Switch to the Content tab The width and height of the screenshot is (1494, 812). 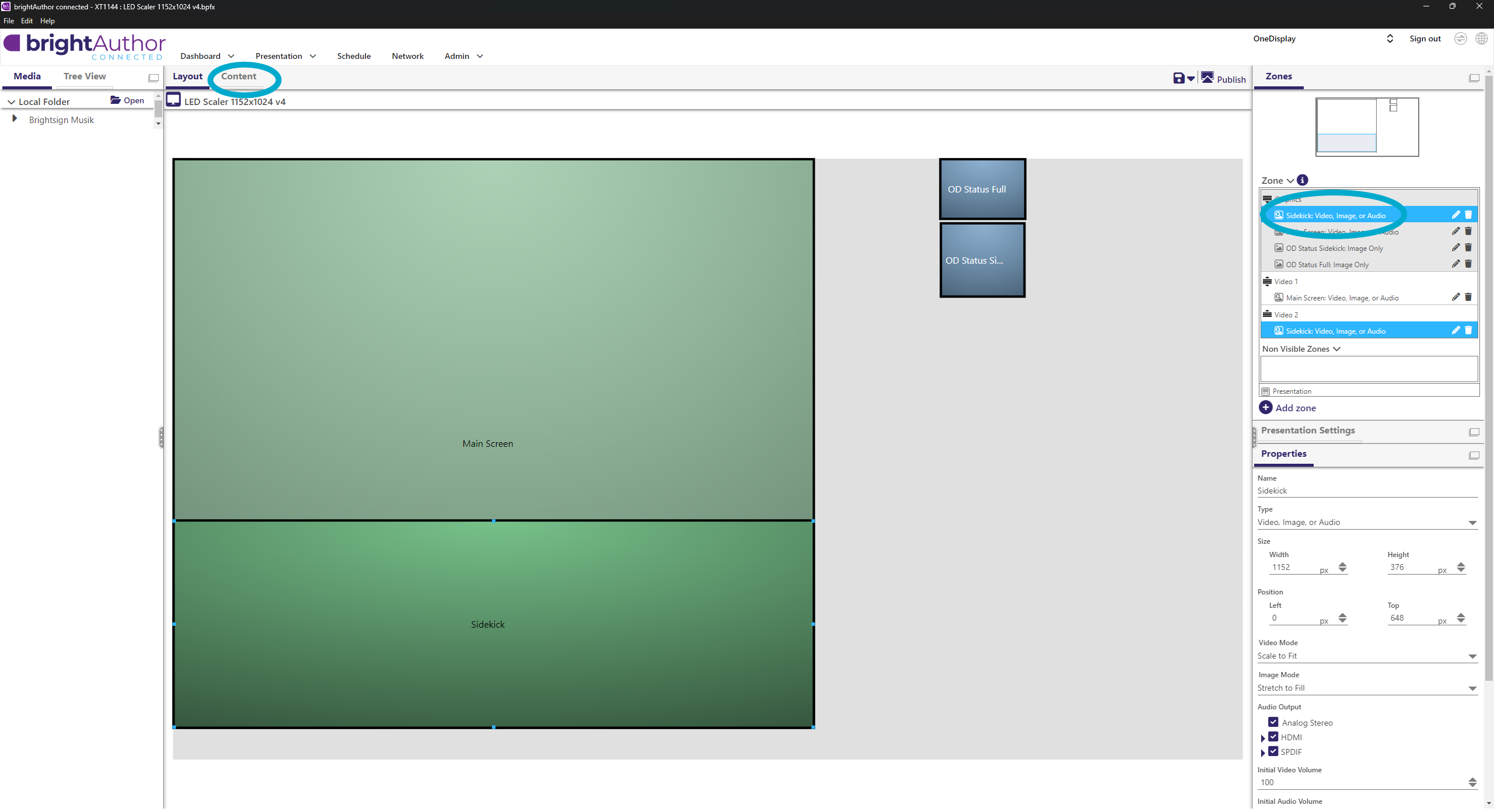point(238,76)
